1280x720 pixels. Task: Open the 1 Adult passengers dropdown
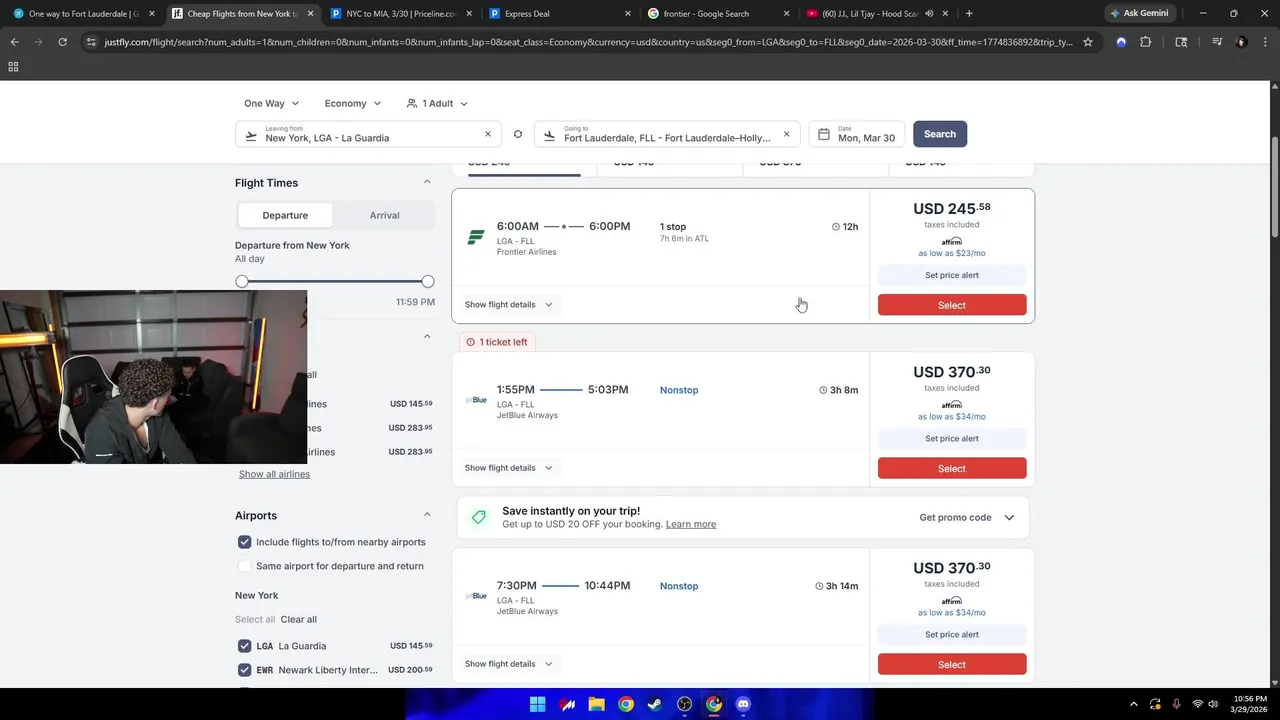click(x=437, y=103)
